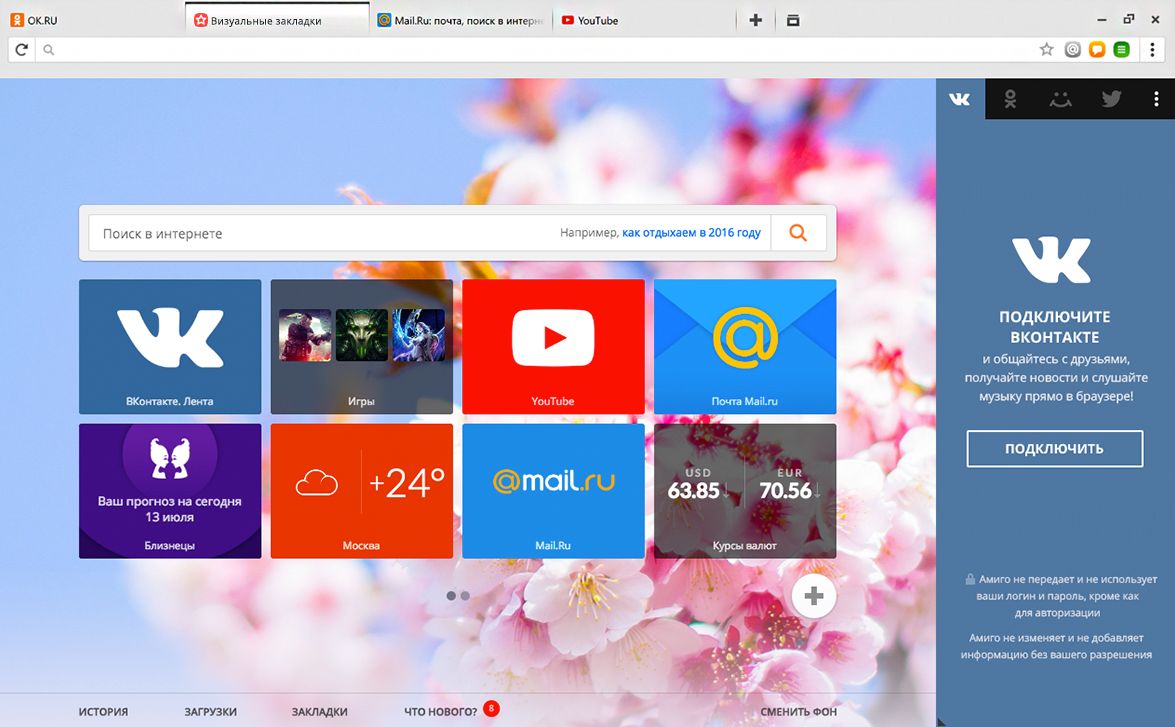Click the sidebar collapse corner arrow
The width and height of the screenshot is (1175, 727).
(x=941, y=723)
